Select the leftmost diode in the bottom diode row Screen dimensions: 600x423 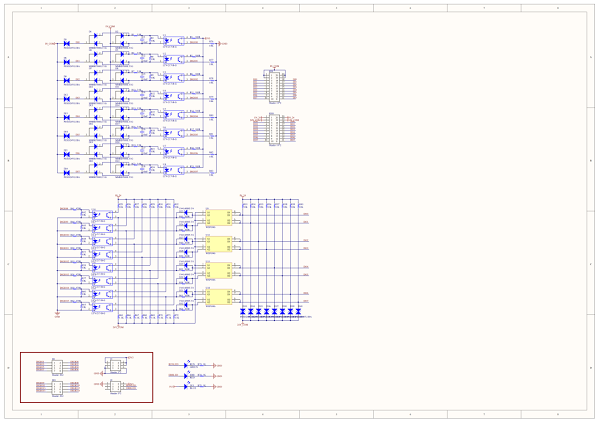pyautogui.click(x=243, y=312)
